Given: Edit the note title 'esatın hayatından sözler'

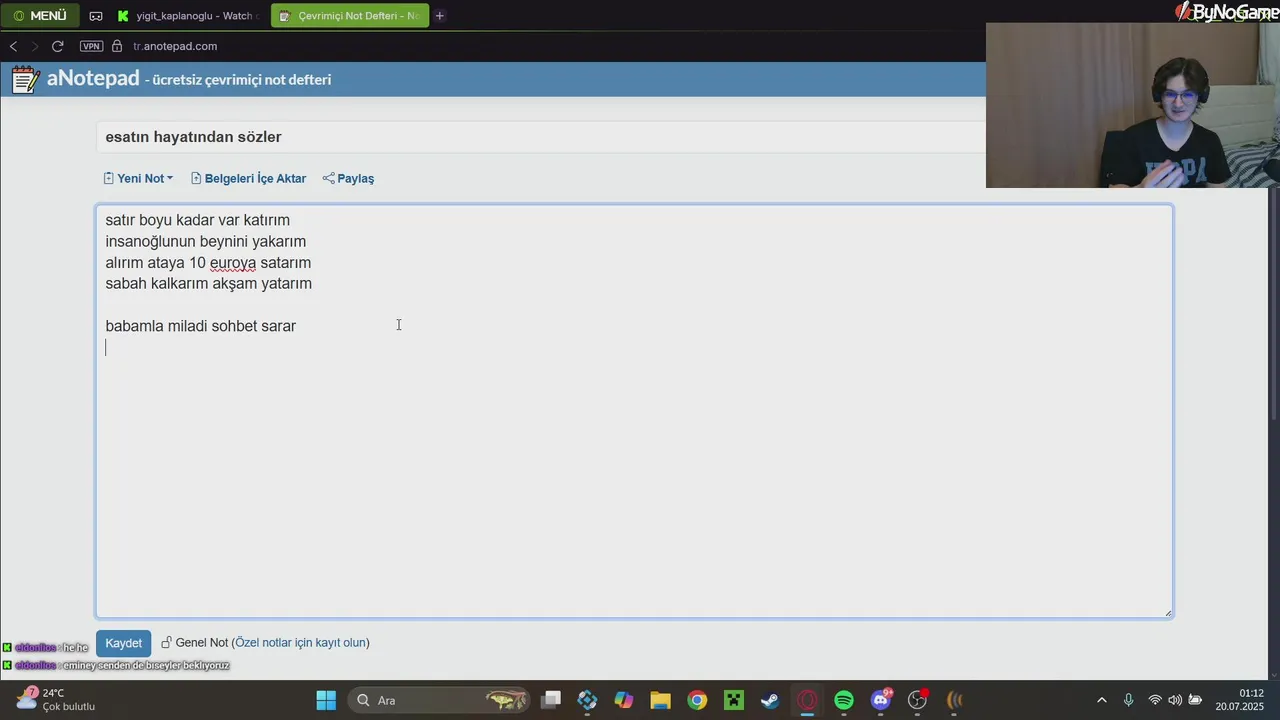Looking at the screenshot, I should [540, 137].
